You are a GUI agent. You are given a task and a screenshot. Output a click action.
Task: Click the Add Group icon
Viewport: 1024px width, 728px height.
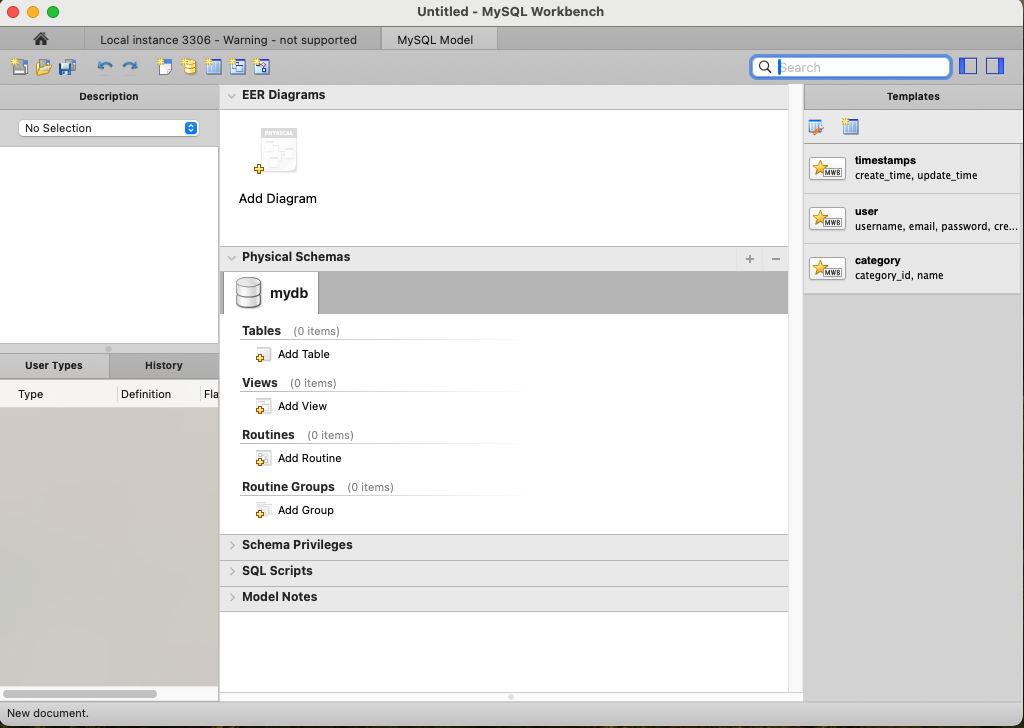(263, 511)
